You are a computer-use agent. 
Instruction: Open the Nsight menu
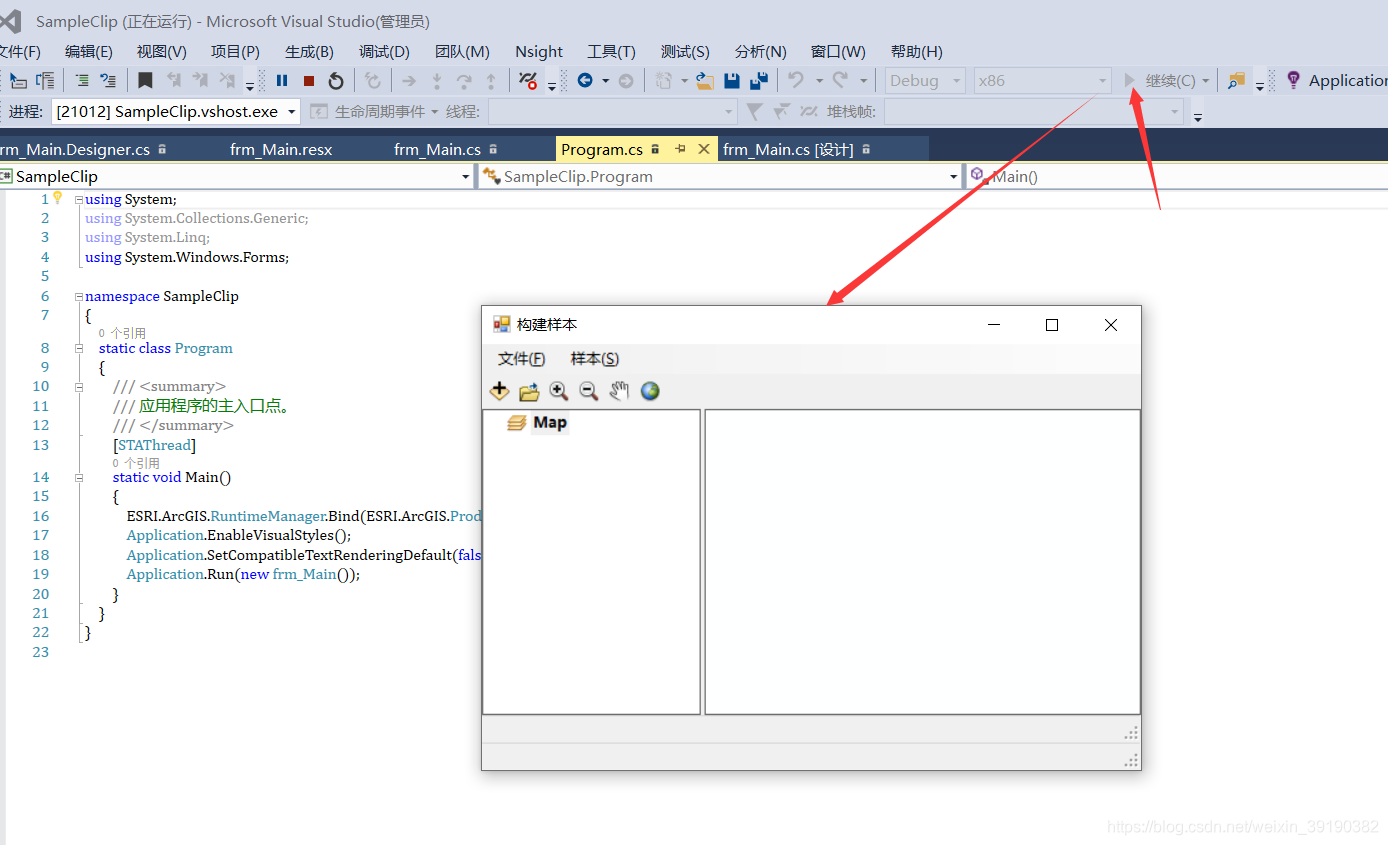point(539,52)
